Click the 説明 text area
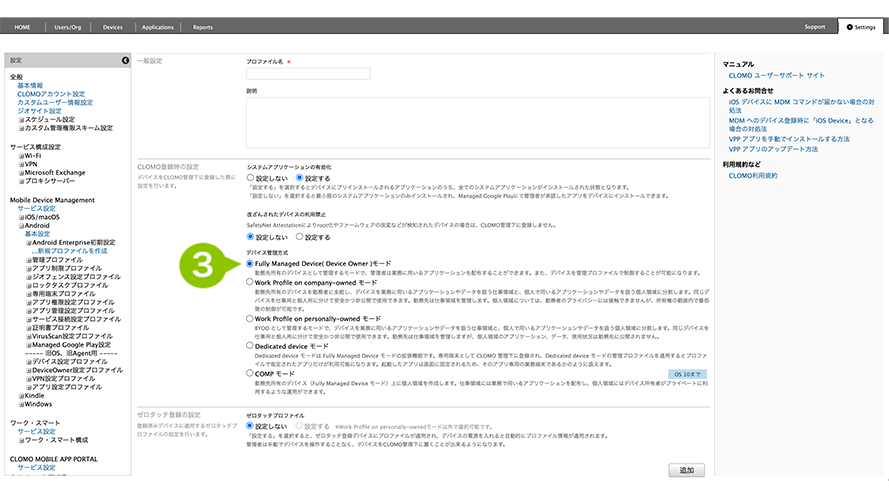 (x=478, y=122)
